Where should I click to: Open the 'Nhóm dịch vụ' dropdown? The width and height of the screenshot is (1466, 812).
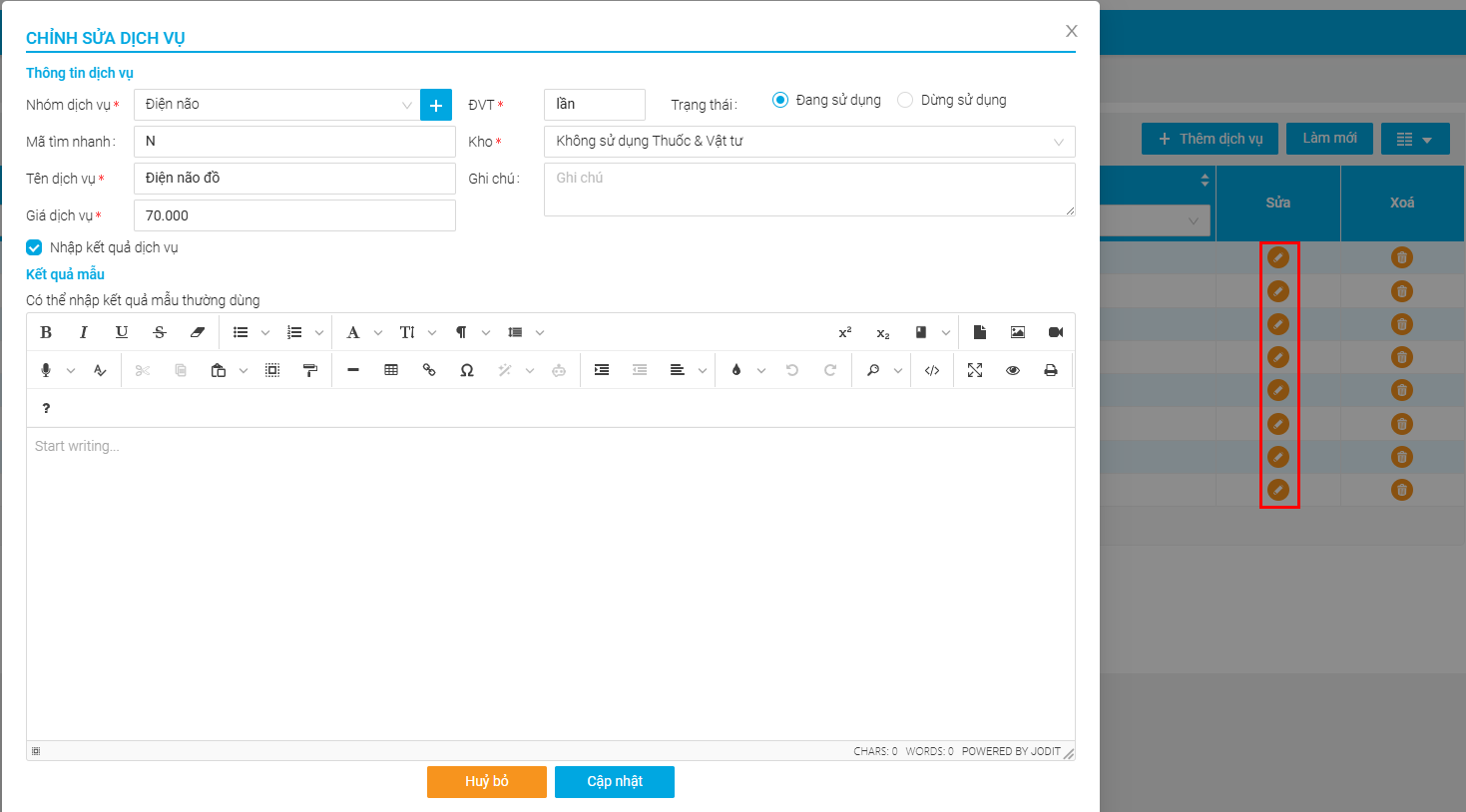pyautogui.click(x=276, y=105)
